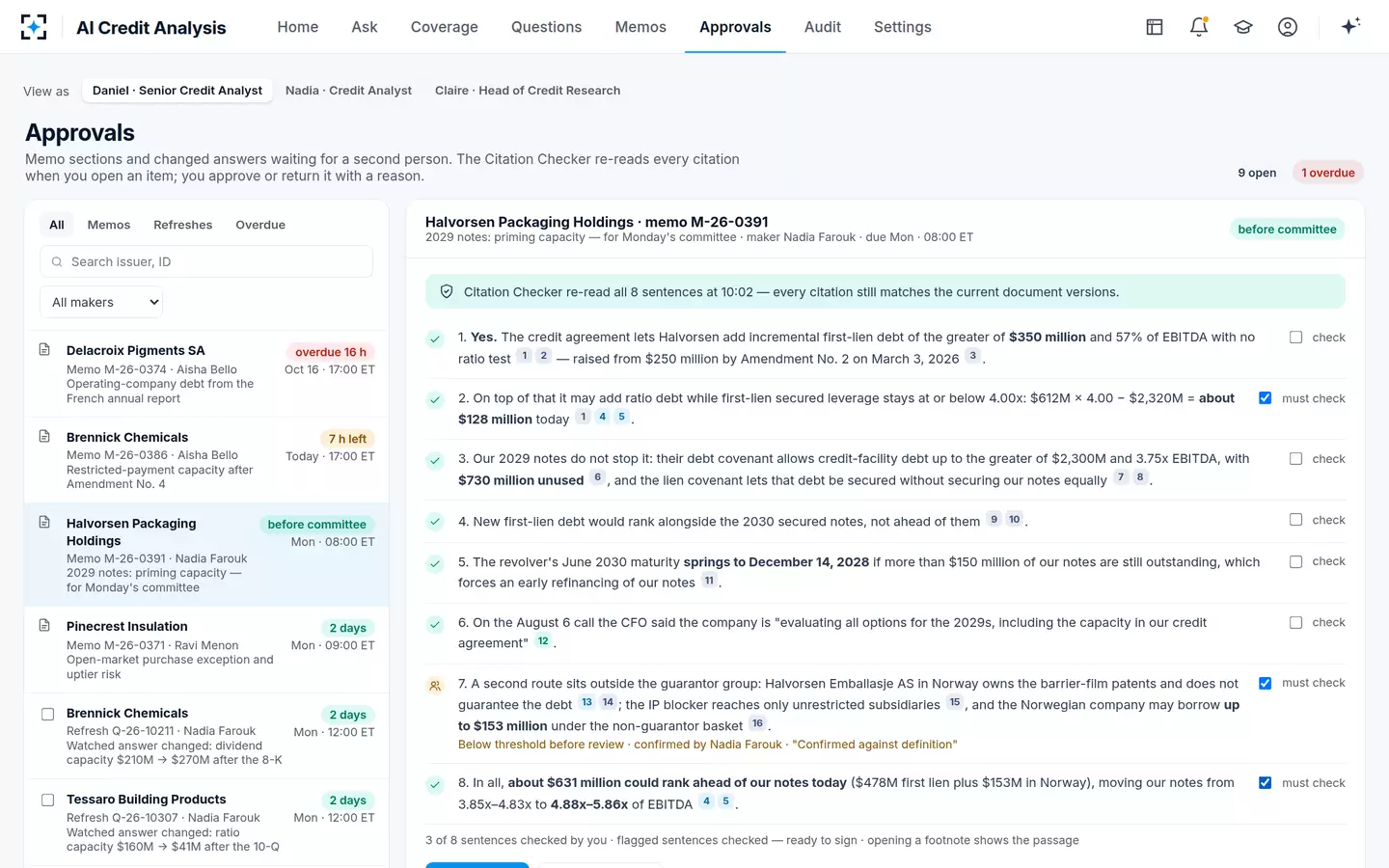Click orange people review icon for sentence 7
Viewport: 1389px width, 868px height.
(x=435, y=686)
